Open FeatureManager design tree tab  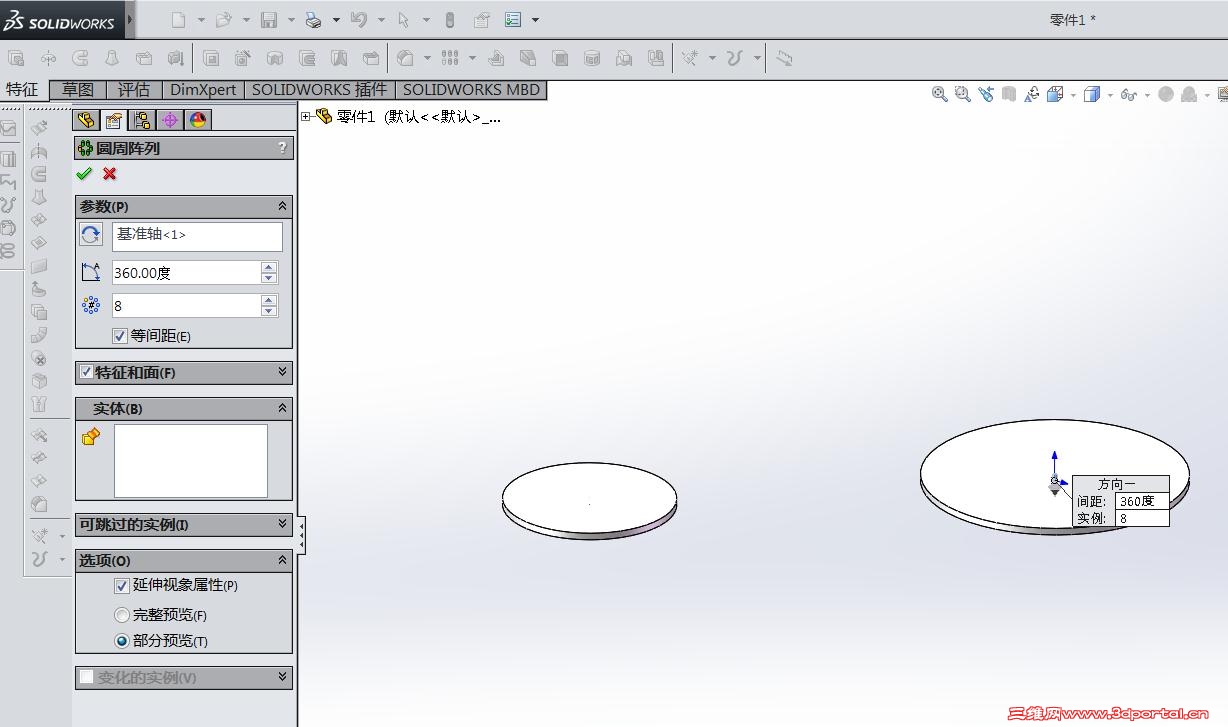86,120
